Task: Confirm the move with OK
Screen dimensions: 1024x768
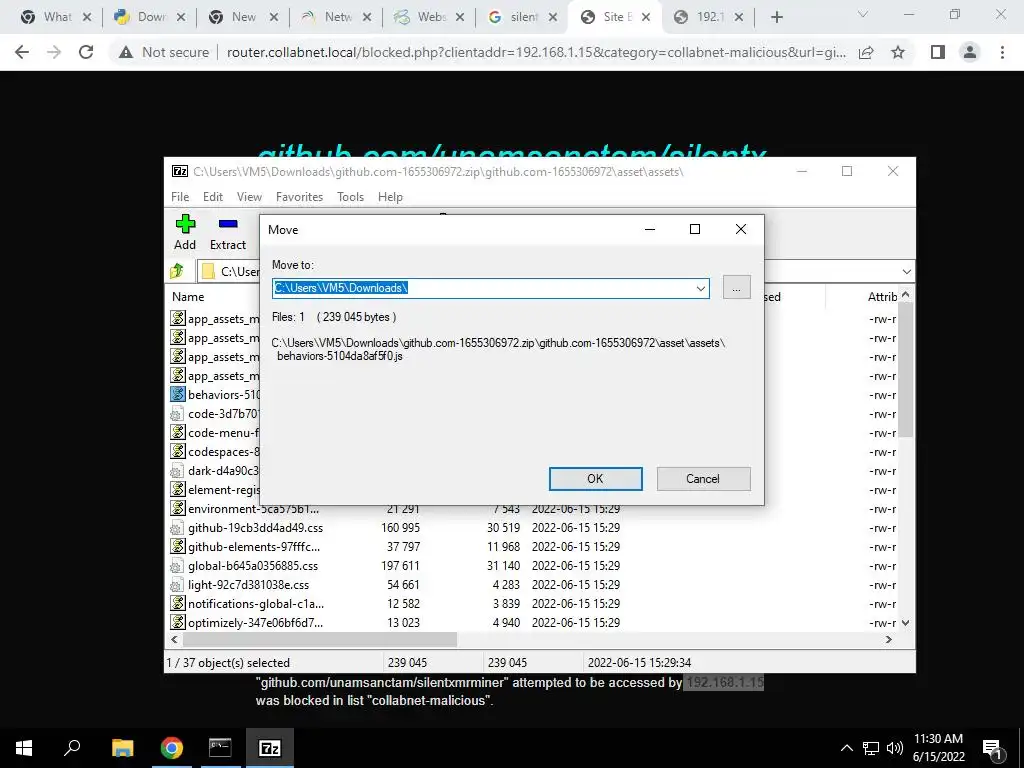Action: [x=595, y=479]
